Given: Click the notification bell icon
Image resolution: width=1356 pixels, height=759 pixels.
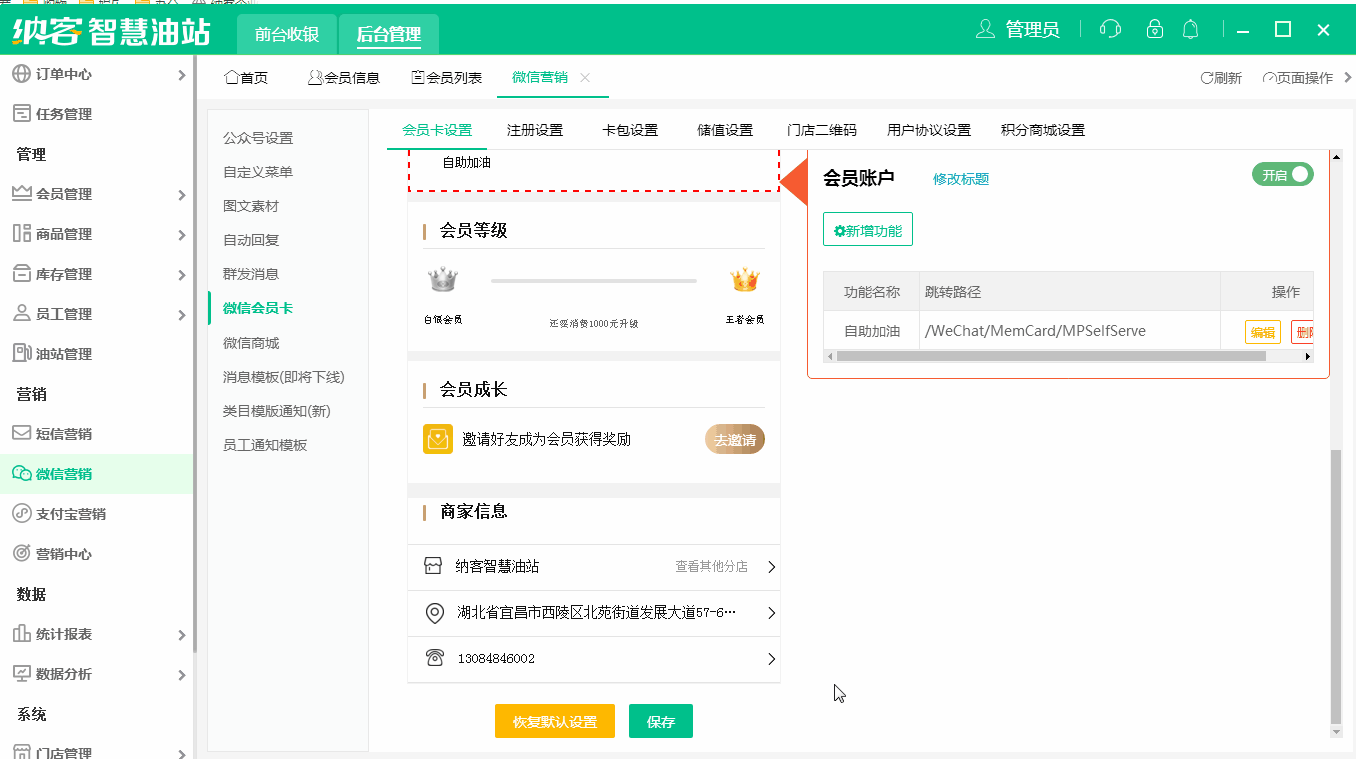Looking at the screenshot, I should click(x=1190, y=29).
